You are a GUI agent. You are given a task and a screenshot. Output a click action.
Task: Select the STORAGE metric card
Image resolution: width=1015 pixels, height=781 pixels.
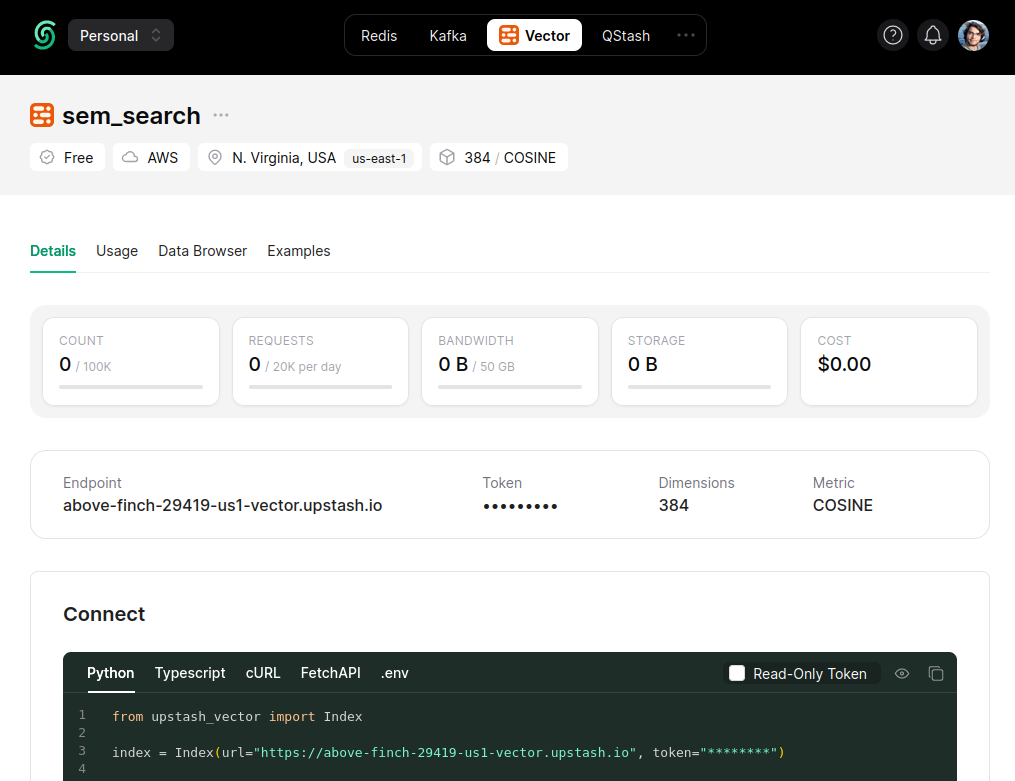tap(698, 361)
